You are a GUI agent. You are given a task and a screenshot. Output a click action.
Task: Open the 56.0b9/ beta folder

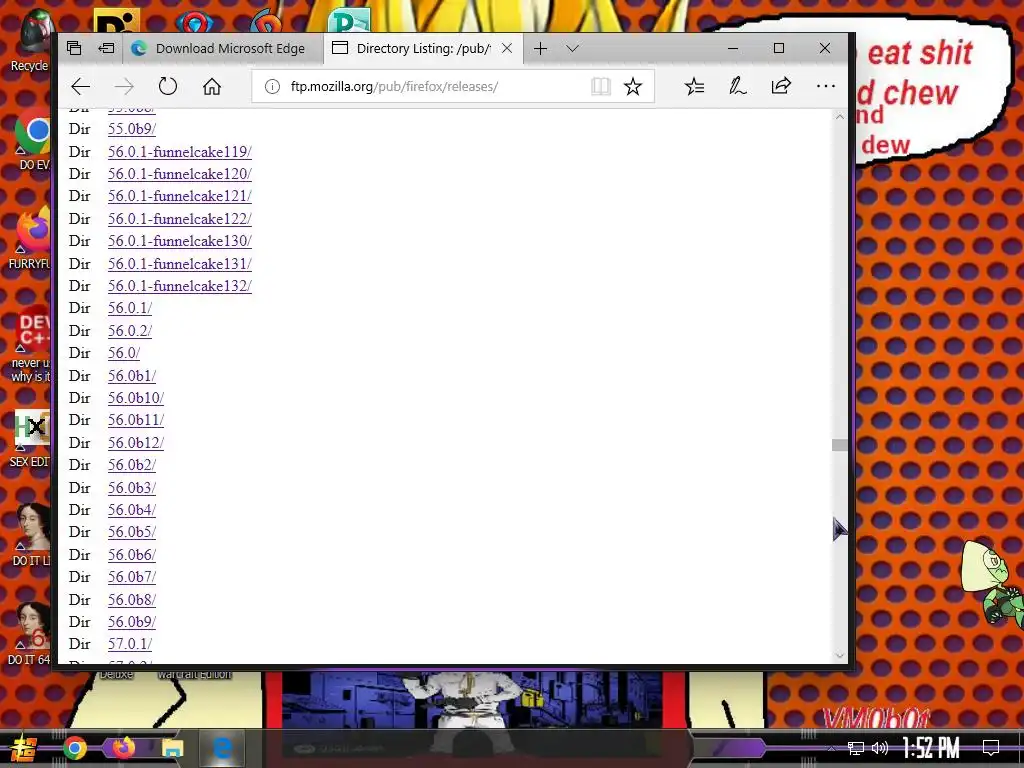coord(132,622)
